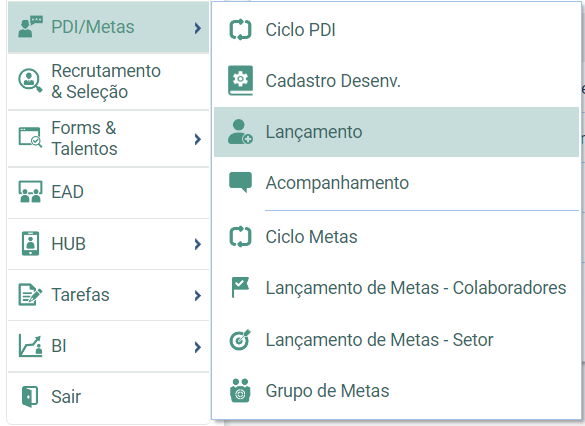Expand the HUB submenu chevron
Image resolution: width=585 pixels, height=426 pixels.
pos(198,244)
